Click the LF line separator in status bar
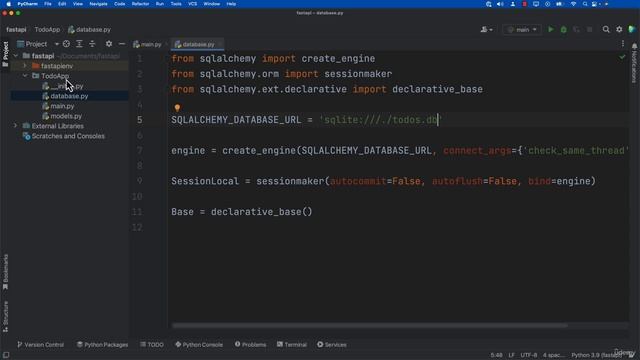The height and width of the screenshot is (360, 640). pos(511,355)
